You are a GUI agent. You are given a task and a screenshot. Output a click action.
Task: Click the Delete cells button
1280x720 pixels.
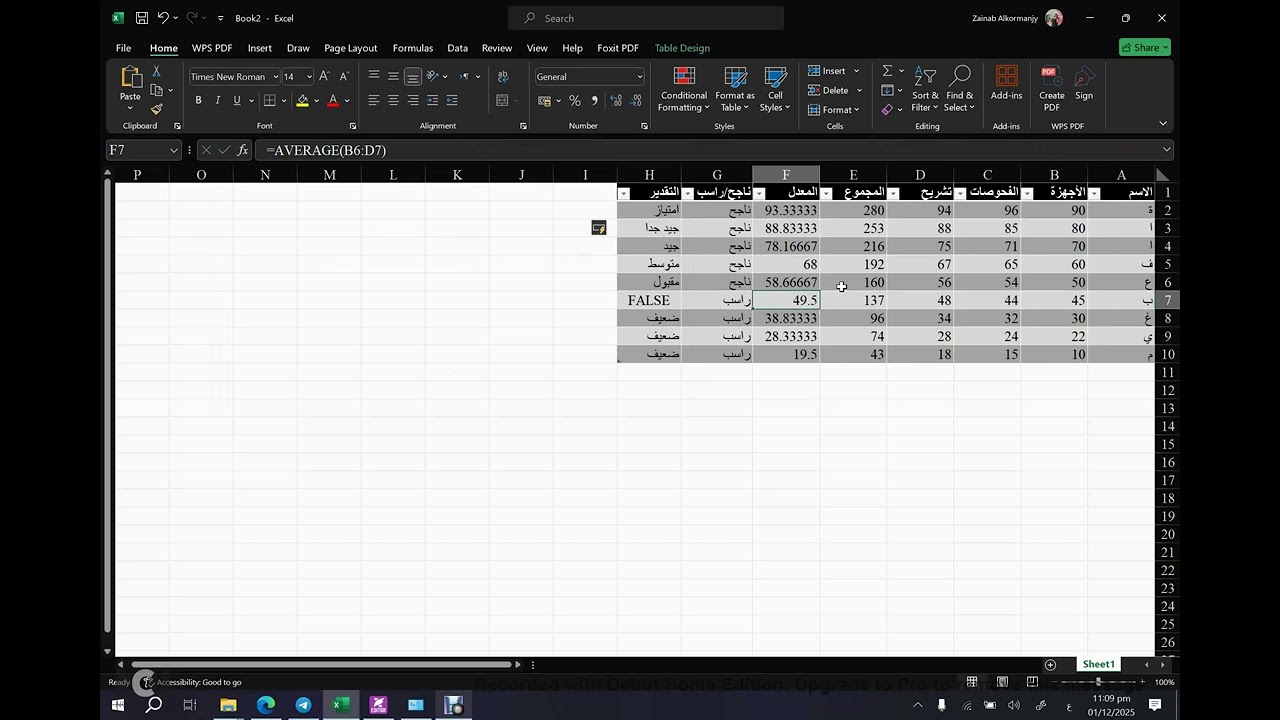click(x=835, y=90)
